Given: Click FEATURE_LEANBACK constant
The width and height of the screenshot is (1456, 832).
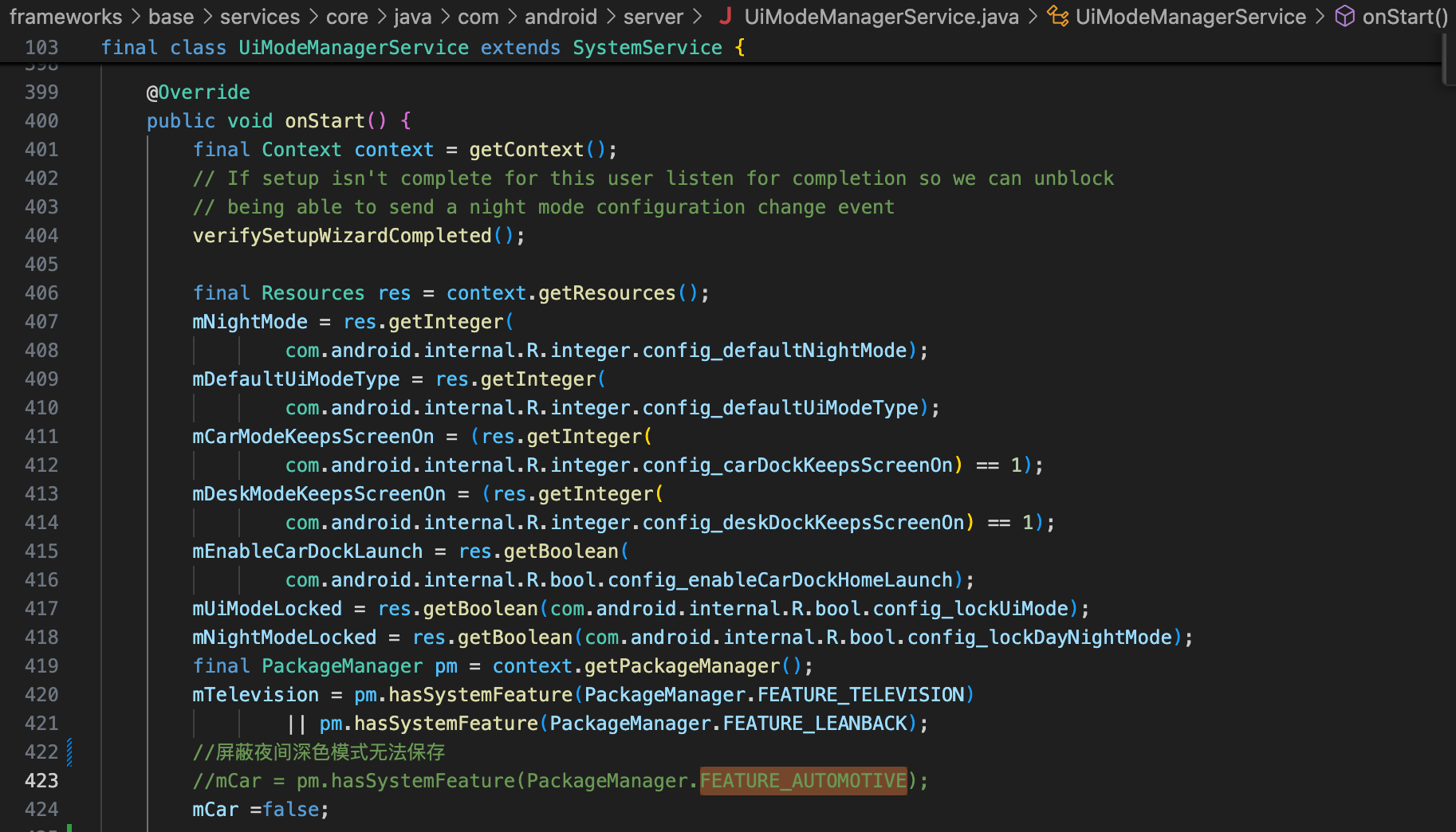Looking at the screenshot, I should (x=815, y=724).
